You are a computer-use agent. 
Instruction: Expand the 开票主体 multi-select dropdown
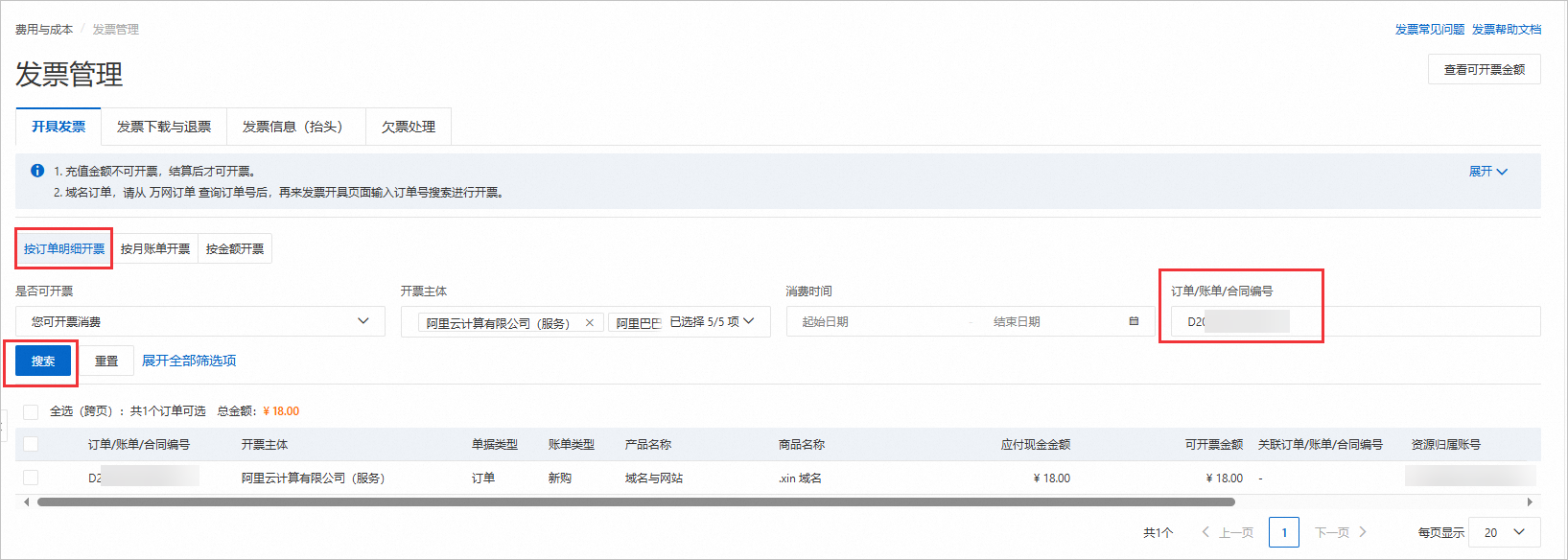(x=748, y=321)
